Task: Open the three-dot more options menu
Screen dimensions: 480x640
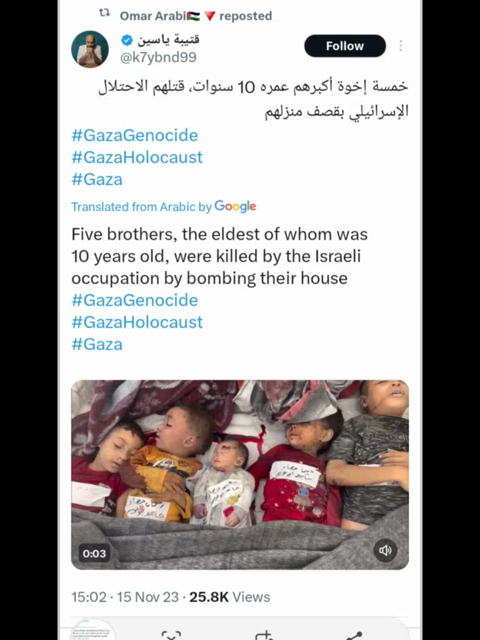Action: coord(401,46)
